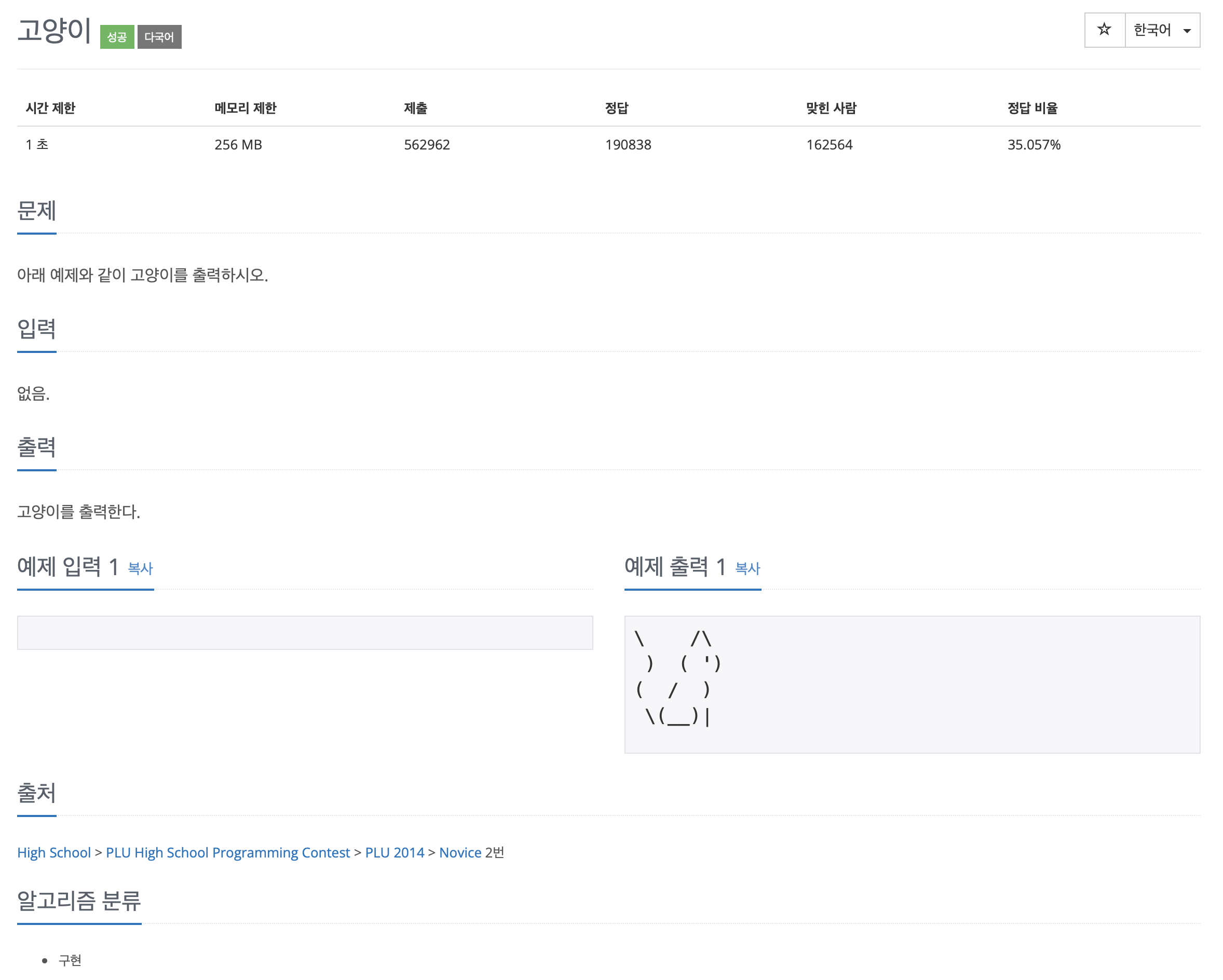The image size is (1223, 980).
Task: Click the green 성공 badge
Action: (117, 37)
